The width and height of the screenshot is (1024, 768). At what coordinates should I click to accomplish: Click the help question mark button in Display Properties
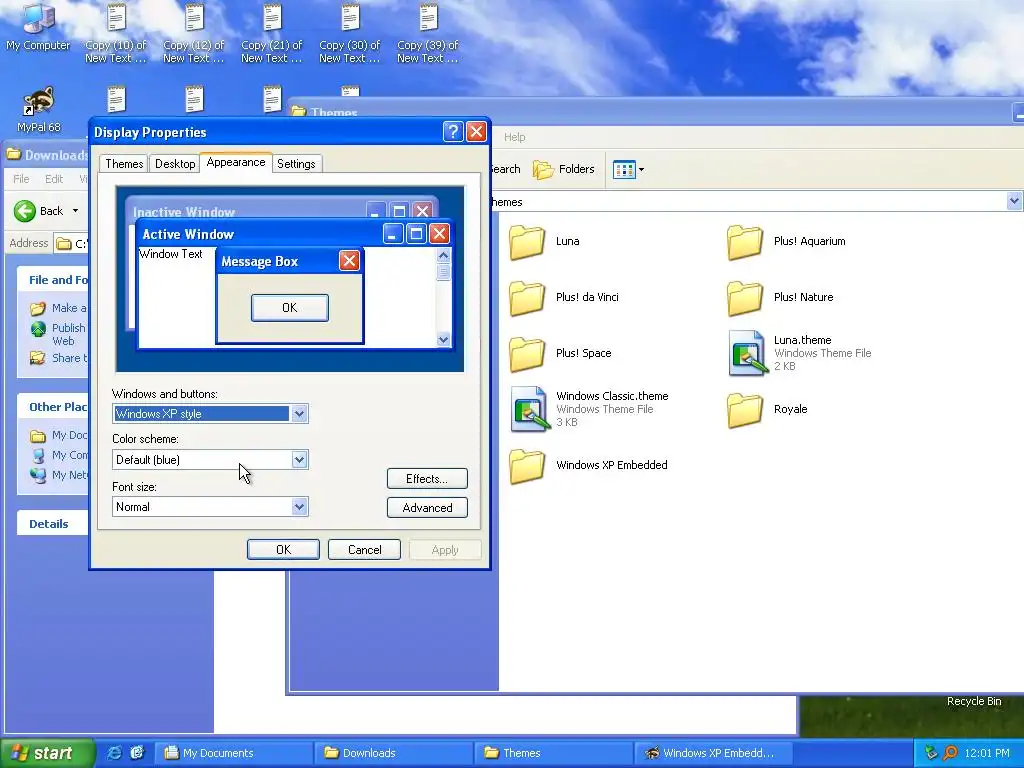pos(453,132)
